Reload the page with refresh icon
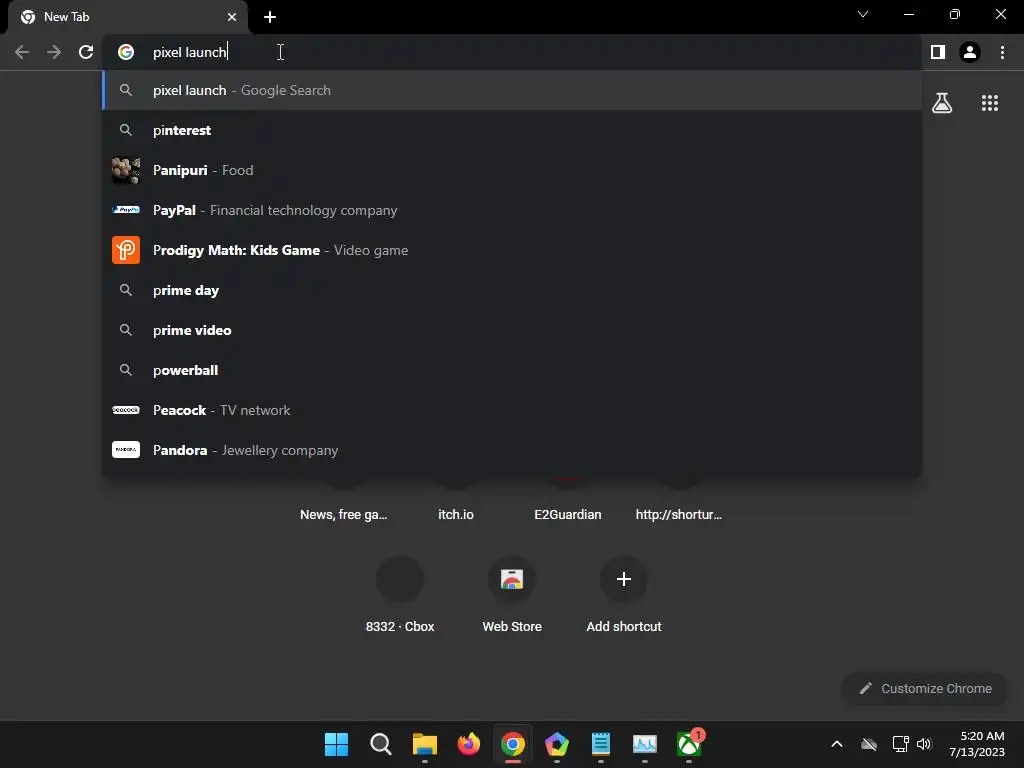Image resolution: width=1024 pixels, height=768 pixels. (x=86, y=52)
